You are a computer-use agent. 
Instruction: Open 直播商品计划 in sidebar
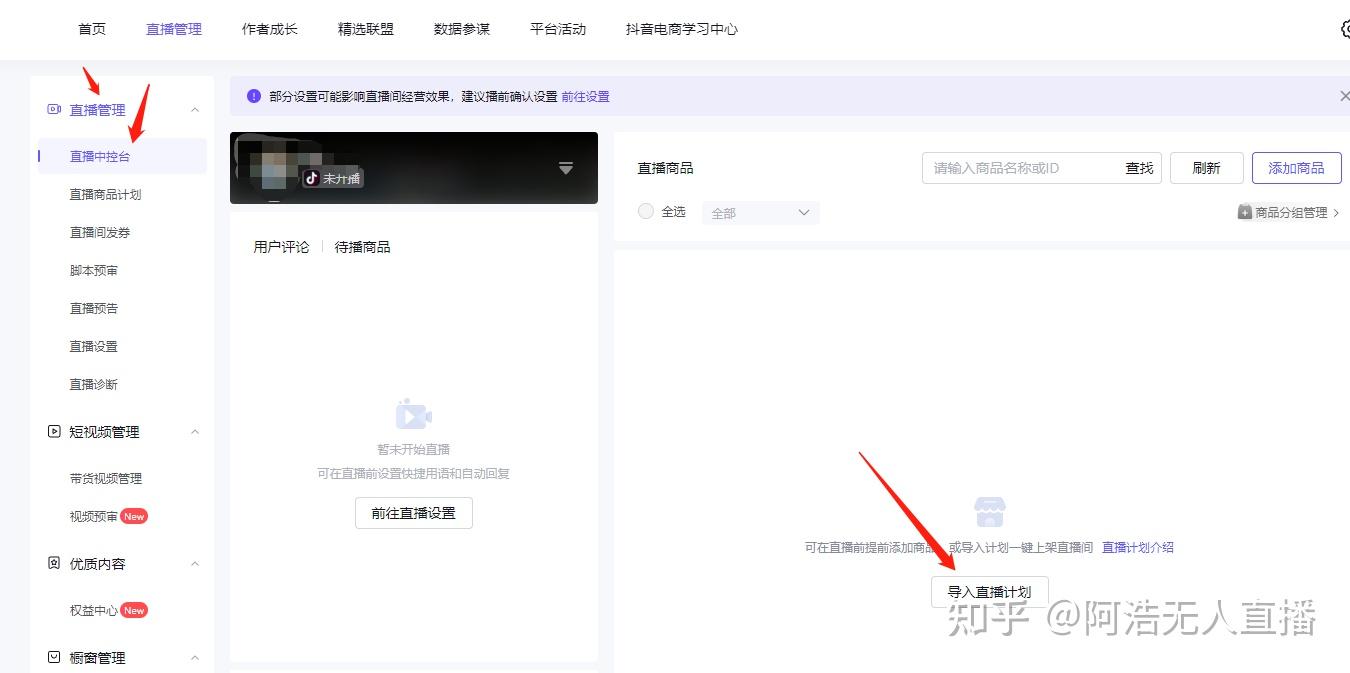pos(105,194)
